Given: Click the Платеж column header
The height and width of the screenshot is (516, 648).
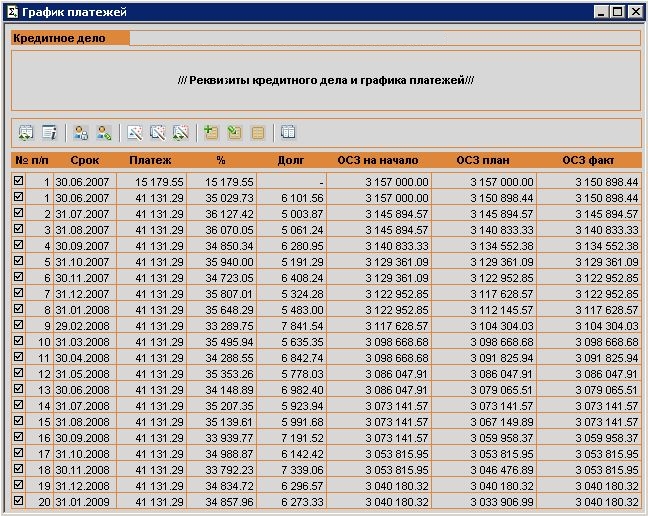Looking at the screenshot, I should click(x=150, y=160).
